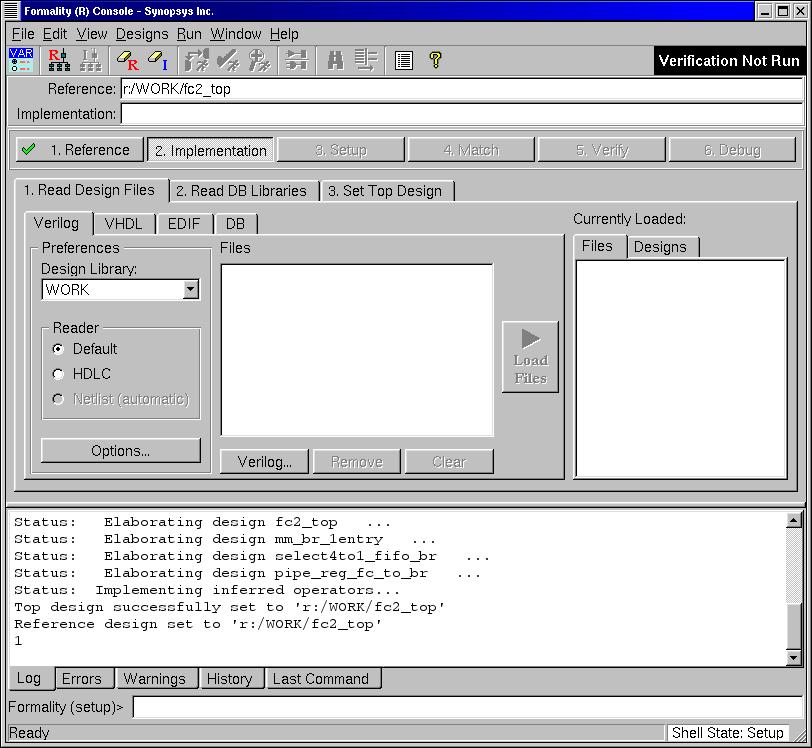Go to the 1. Reference step
Screen dimensions: 812x748
(80, 150)
